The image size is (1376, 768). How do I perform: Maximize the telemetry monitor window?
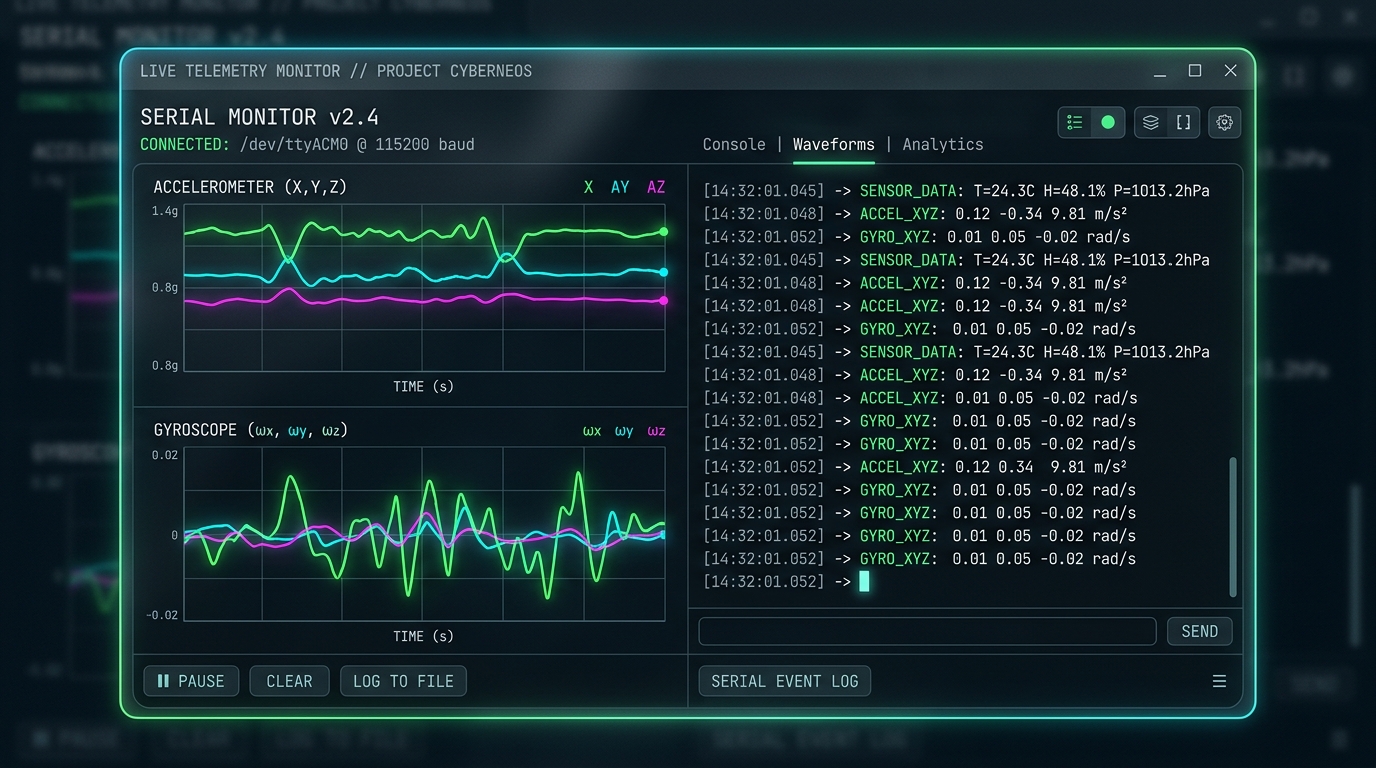point(1195,71)
